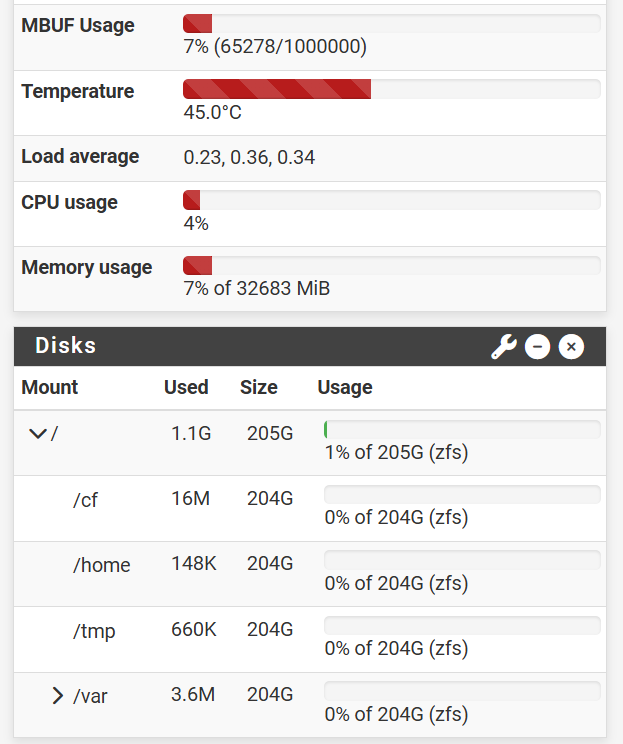Click the Mount column header
The width and height of the screenshot is (623, 744).
50,387
